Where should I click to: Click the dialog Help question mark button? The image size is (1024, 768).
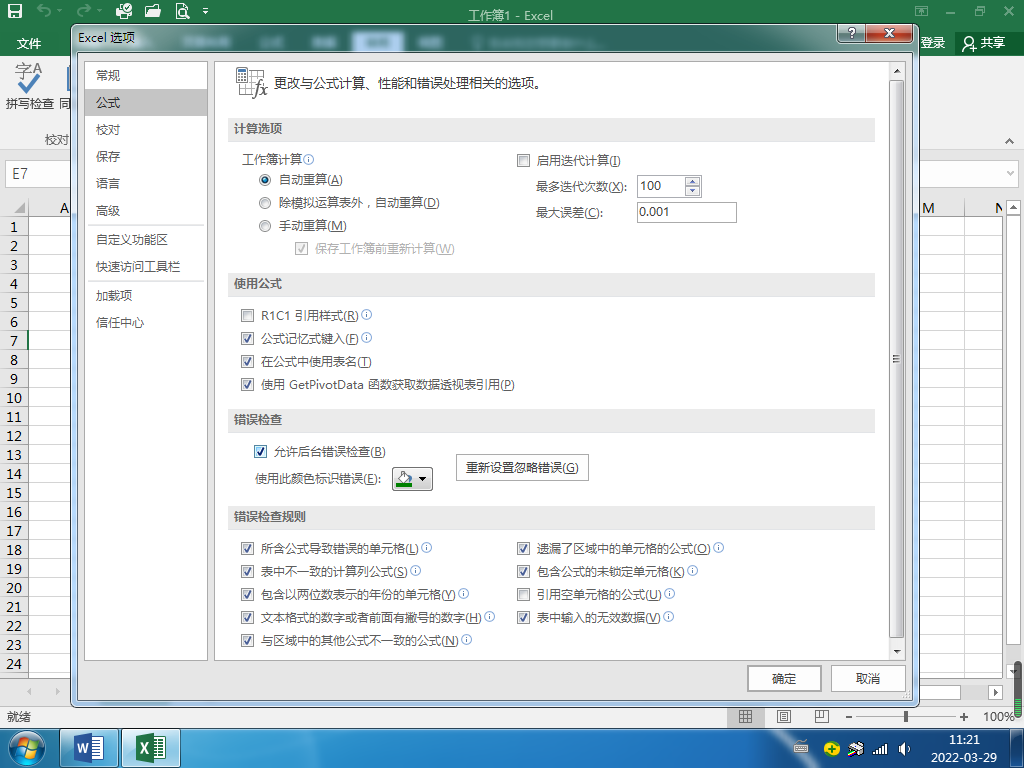tap(852, 33)
